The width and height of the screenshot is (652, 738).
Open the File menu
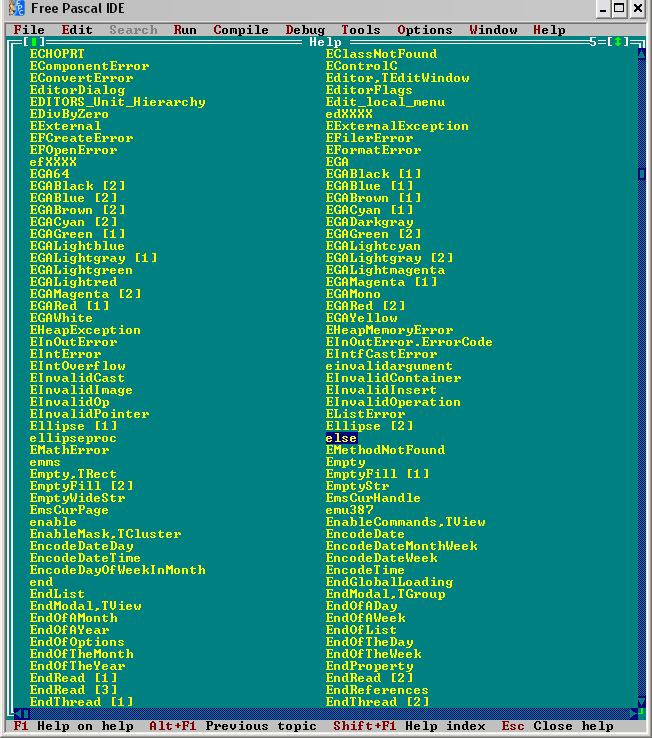click(29, 30)
